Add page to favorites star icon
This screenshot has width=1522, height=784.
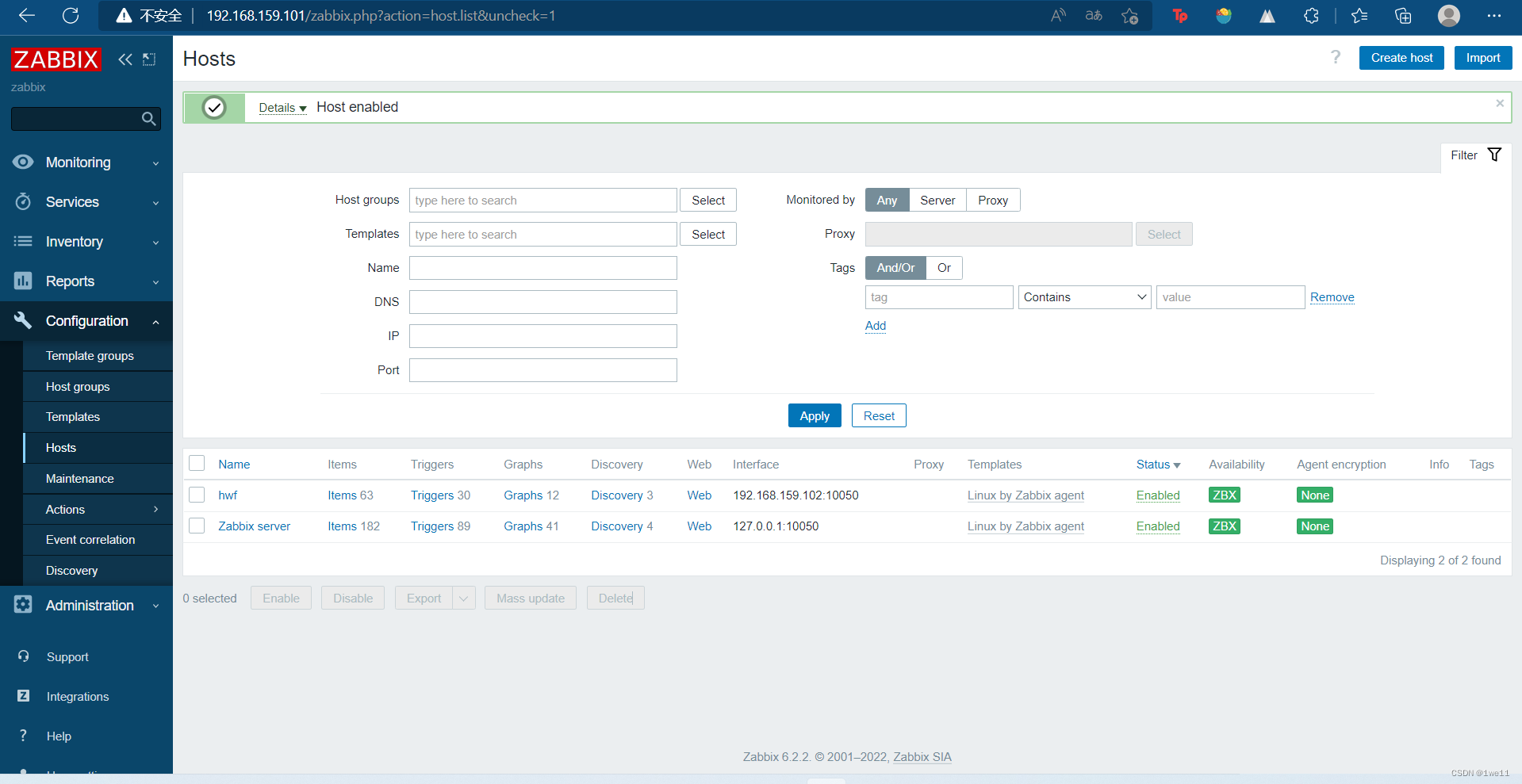(1130, 16)
